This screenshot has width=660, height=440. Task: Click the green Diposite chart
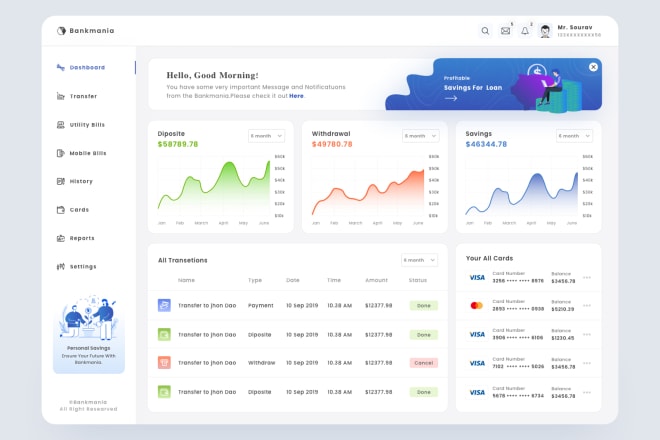[x=214, y=185]
